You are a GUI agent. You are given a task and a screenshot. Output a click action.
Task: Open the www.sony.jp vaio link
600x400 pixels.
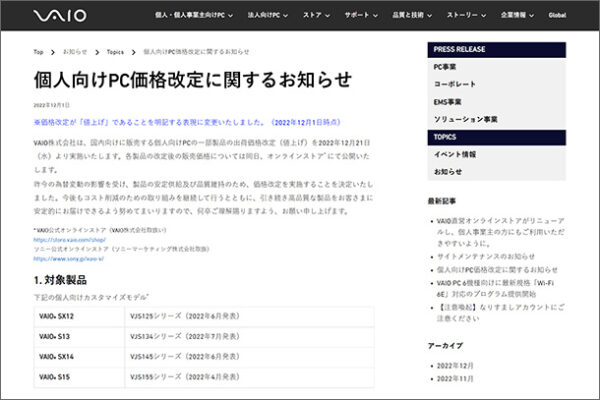pos(68,259)
